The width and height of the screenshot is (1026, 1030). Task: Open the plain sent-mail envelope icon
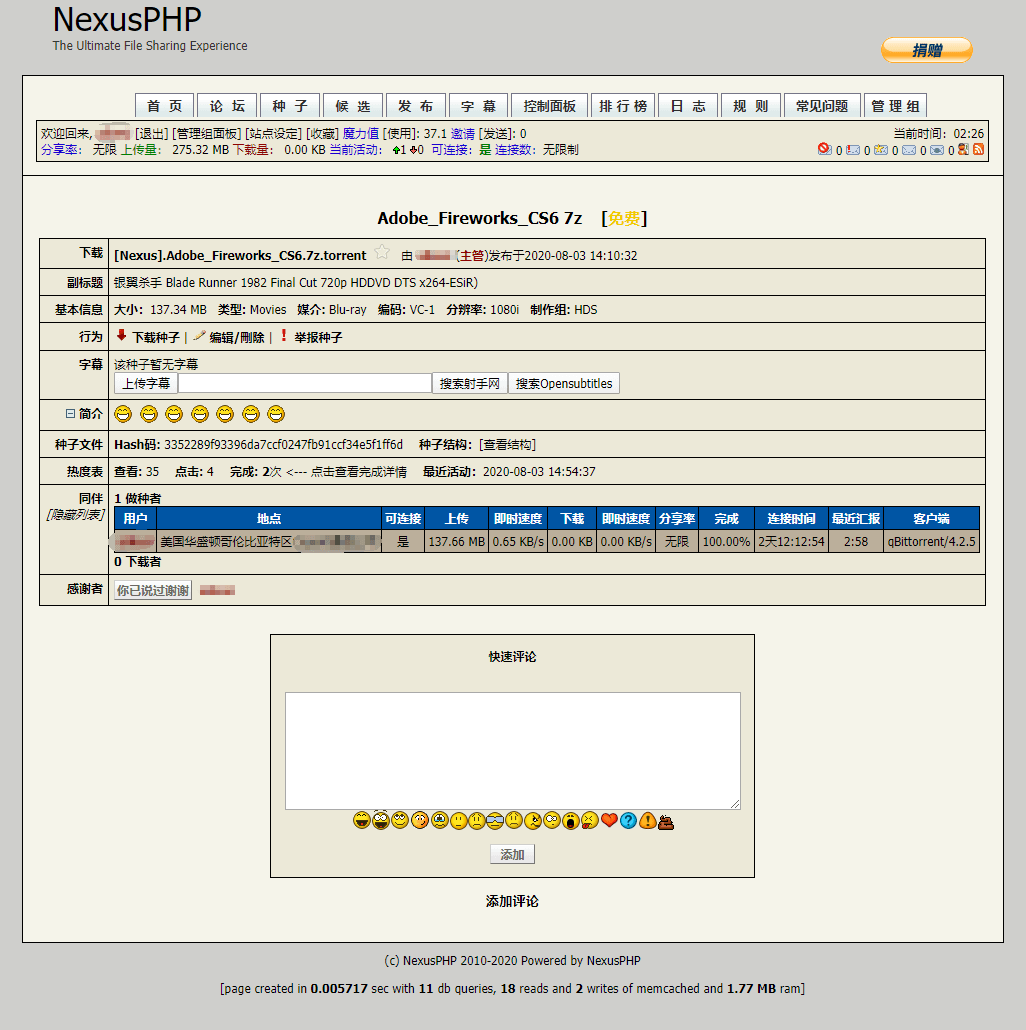point(909,150)
